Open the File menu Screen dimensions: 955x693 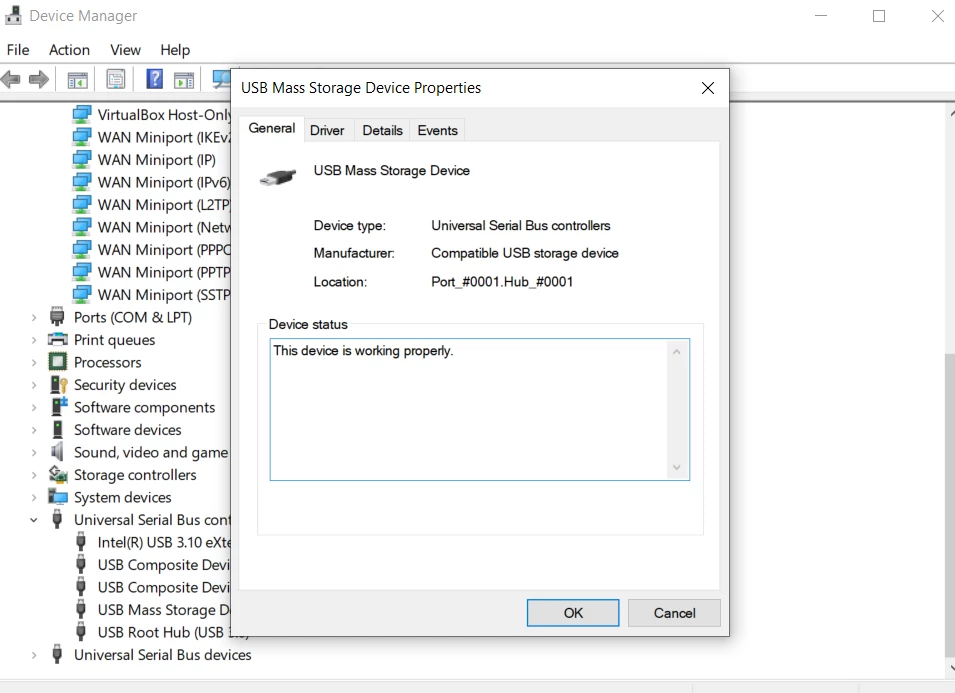click(x=18, y=50)
